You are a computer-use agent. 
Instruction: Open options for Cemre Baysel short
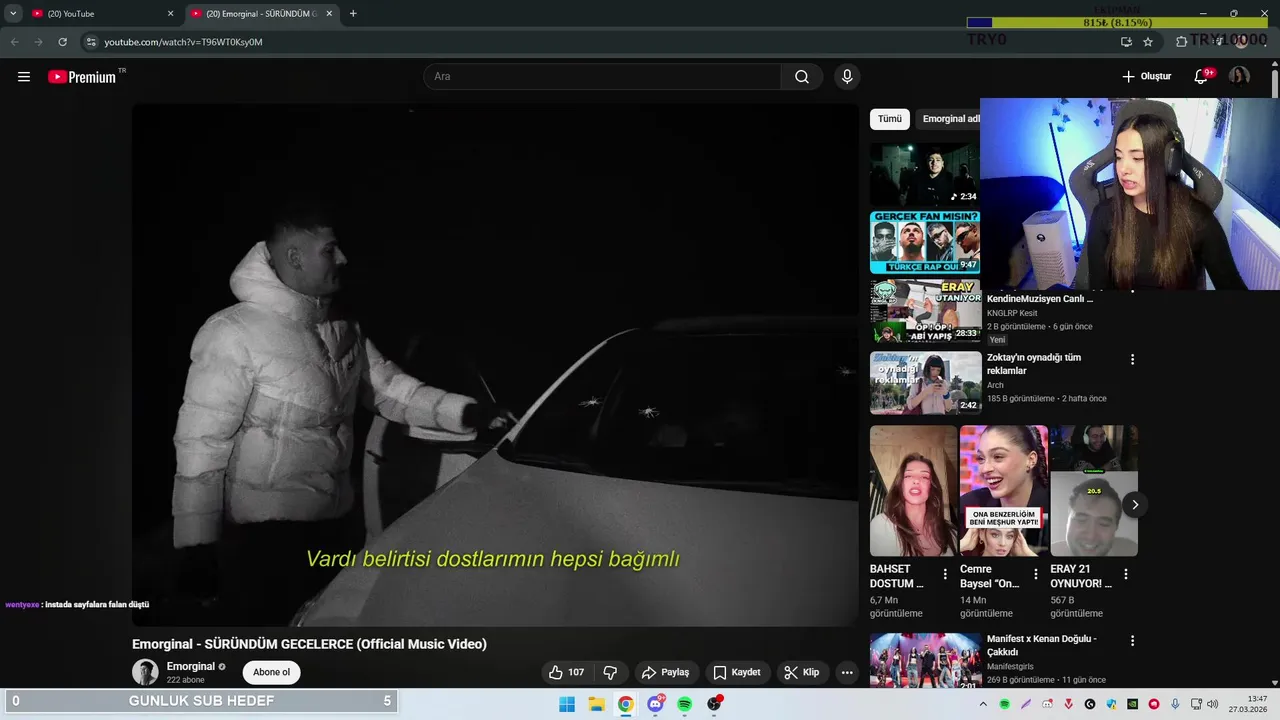(x=1035, y=575)
